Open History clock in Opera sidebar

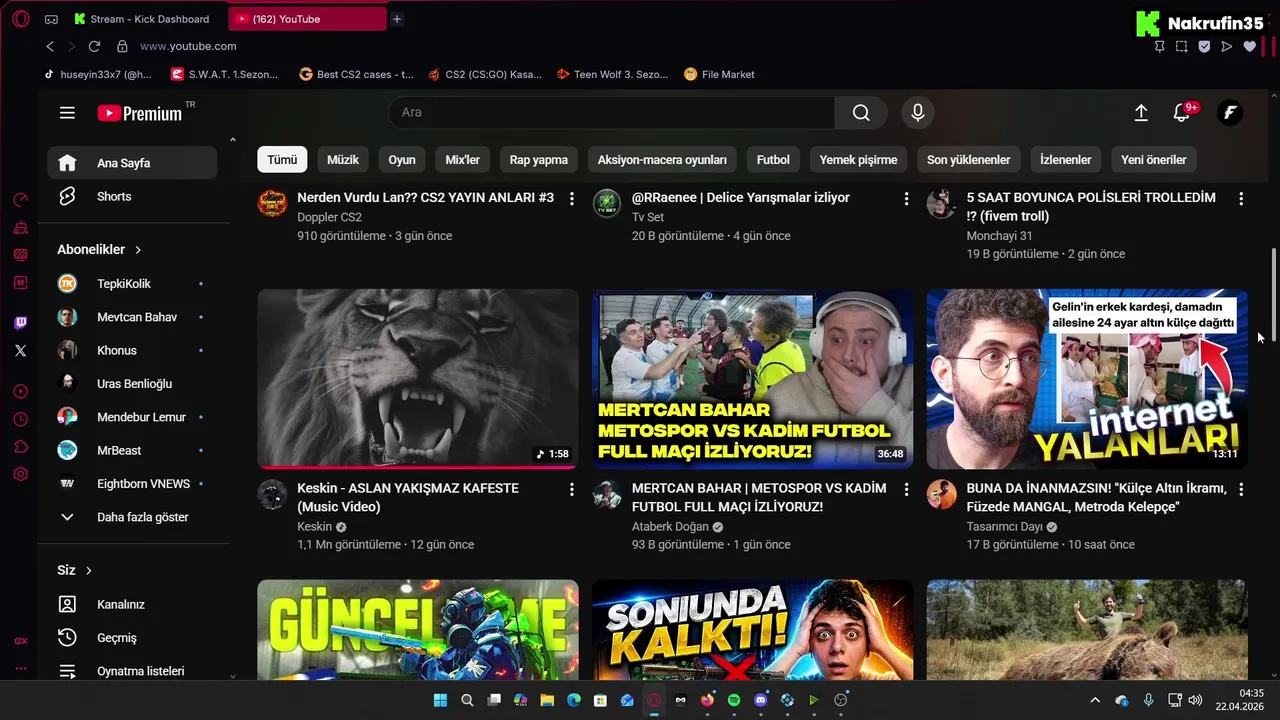coord(21,419)
